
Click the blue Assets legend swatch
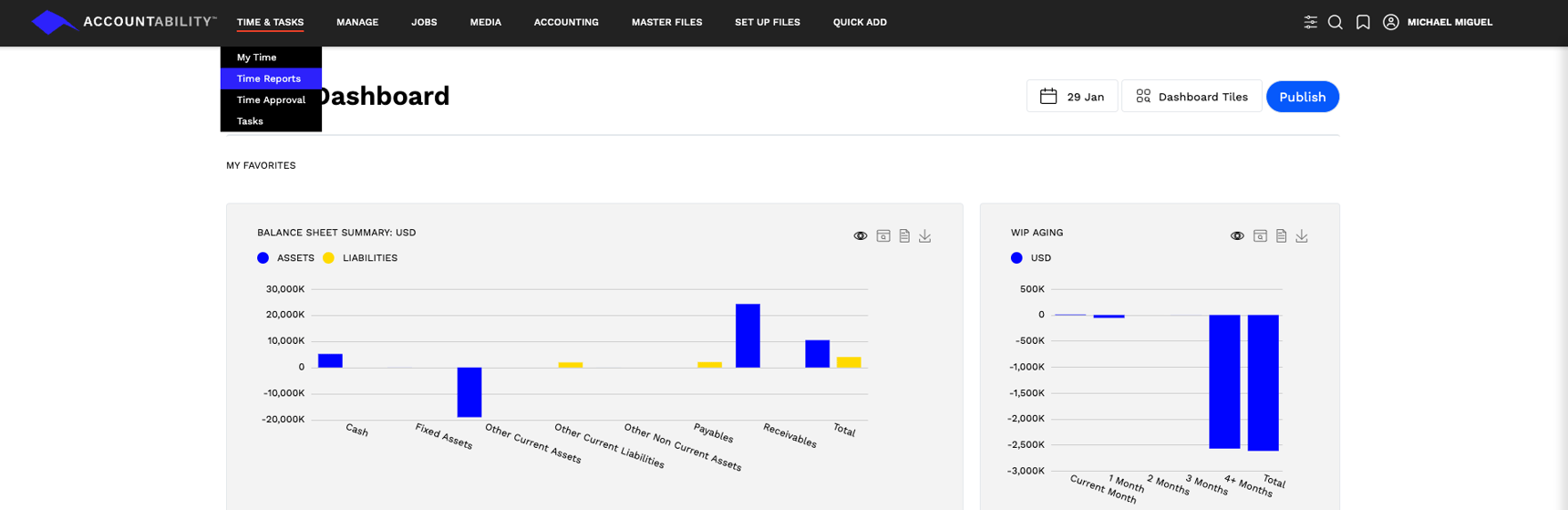(263, 258)
